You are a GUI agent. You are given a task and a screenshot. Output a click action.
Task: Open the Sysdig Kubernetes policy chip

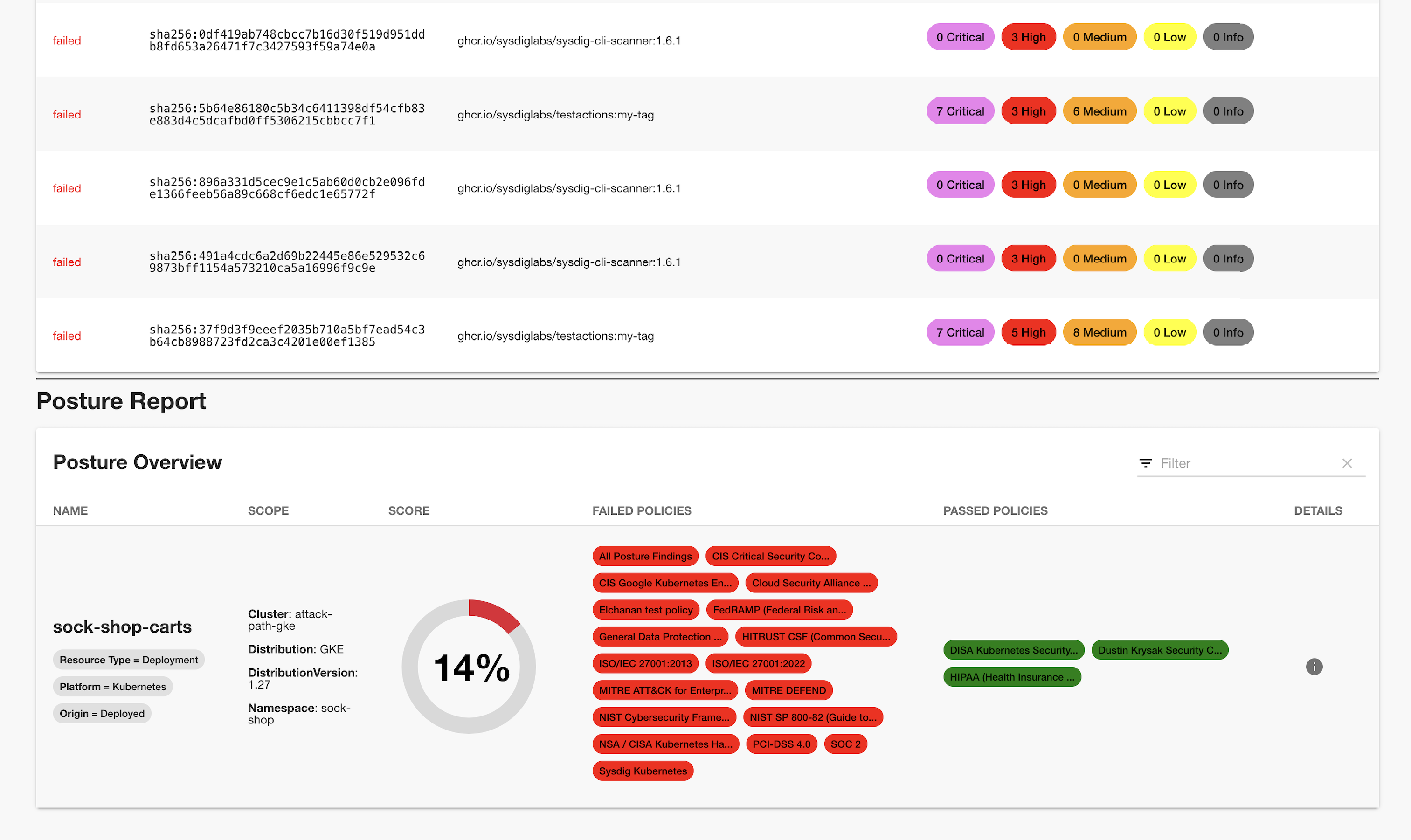coord(643,771)
